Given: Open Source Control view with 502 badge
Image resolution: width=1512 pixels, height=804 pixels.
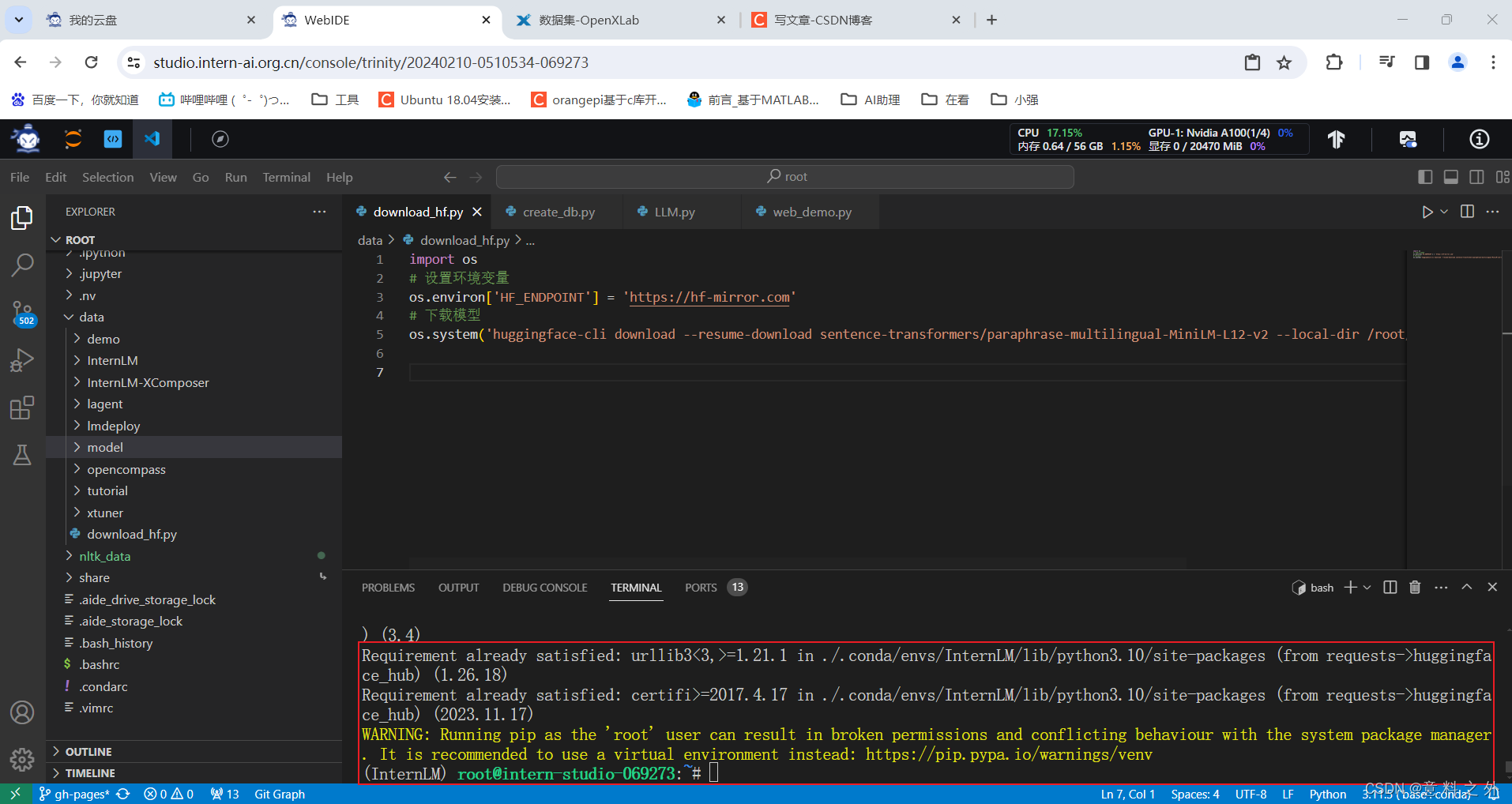Looking at the screenshot, I should [x=22, y=313].
